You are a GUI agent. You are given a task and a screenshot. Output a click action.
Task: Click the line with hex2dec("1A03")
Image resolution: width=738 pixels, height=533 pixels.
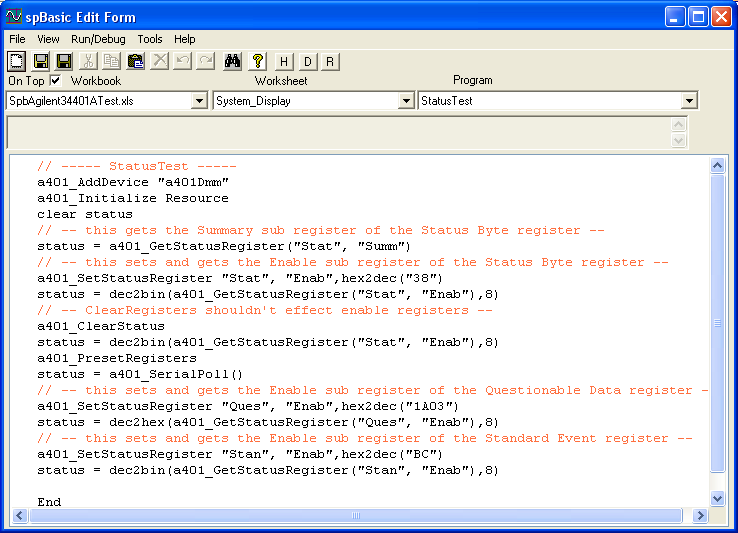[x=248, y=406]
